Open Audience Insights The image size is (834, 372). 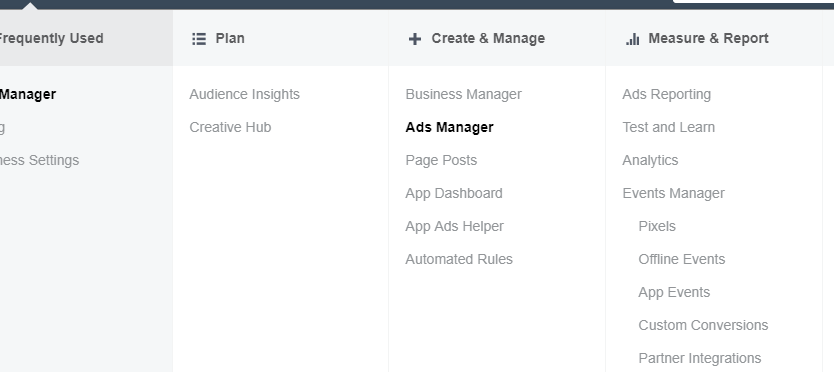[x=245, y=94]
